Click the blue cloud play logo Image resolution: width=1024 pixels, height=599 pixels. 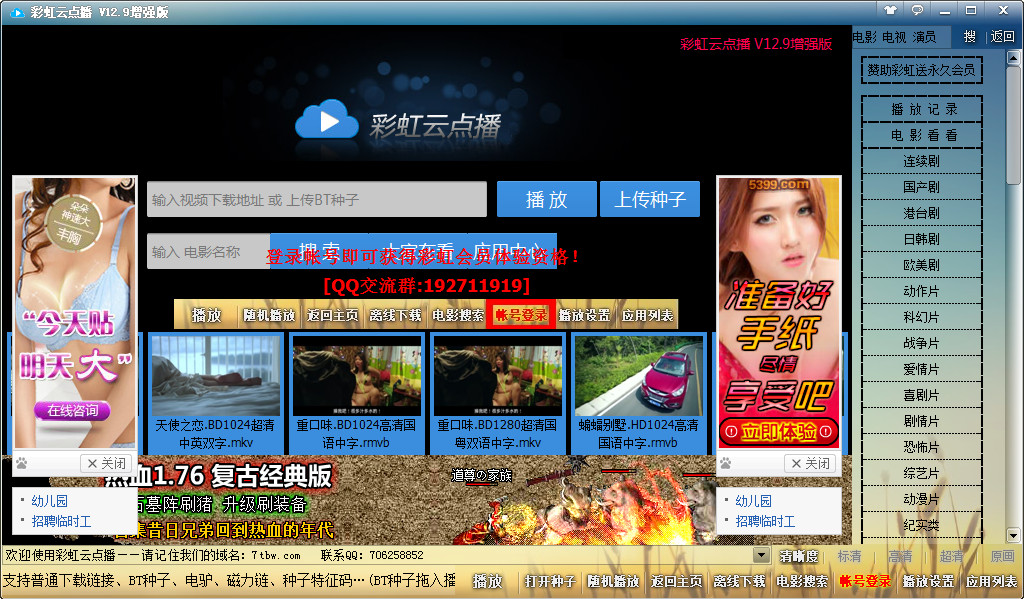pos(327,119)
